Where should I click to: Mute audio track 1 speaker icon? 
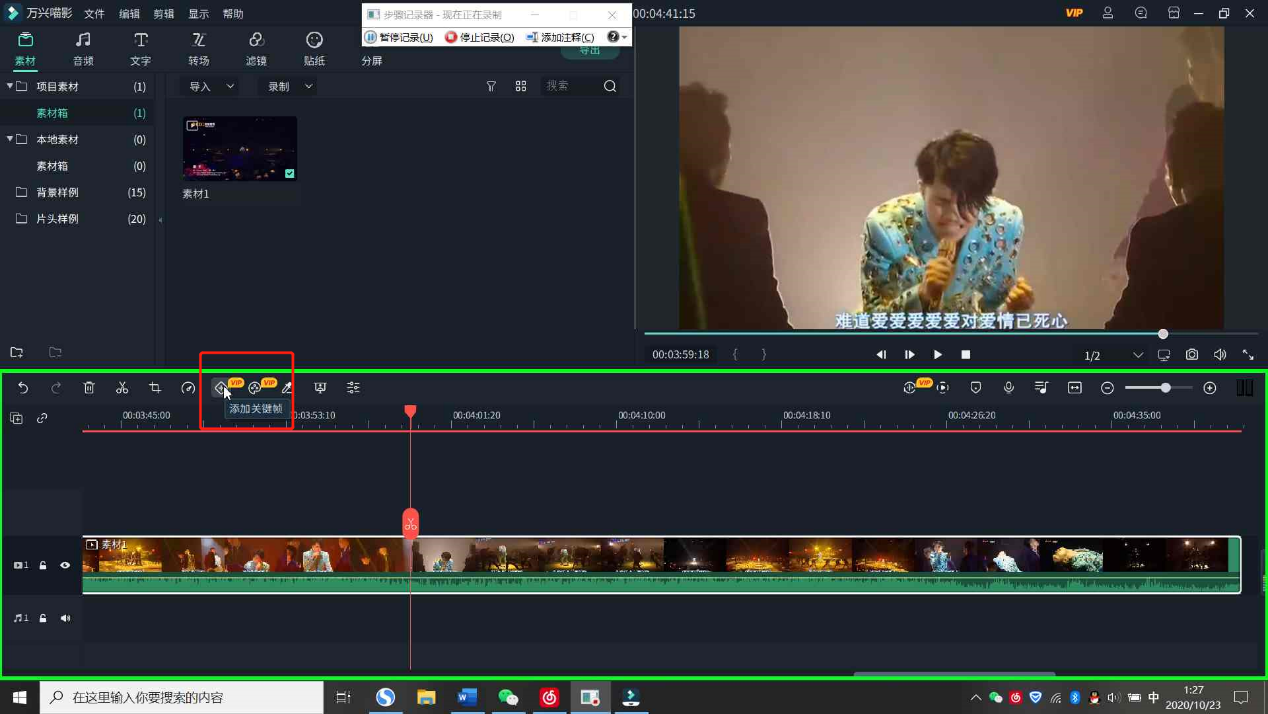pyautogui.click(x=65, y=619)
